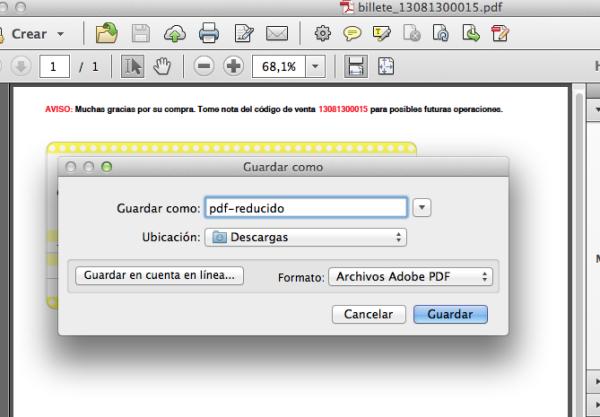Screen dimensions: 600x417
Task: Toggle fit width scrolling mode
Action: coord(356,66)
